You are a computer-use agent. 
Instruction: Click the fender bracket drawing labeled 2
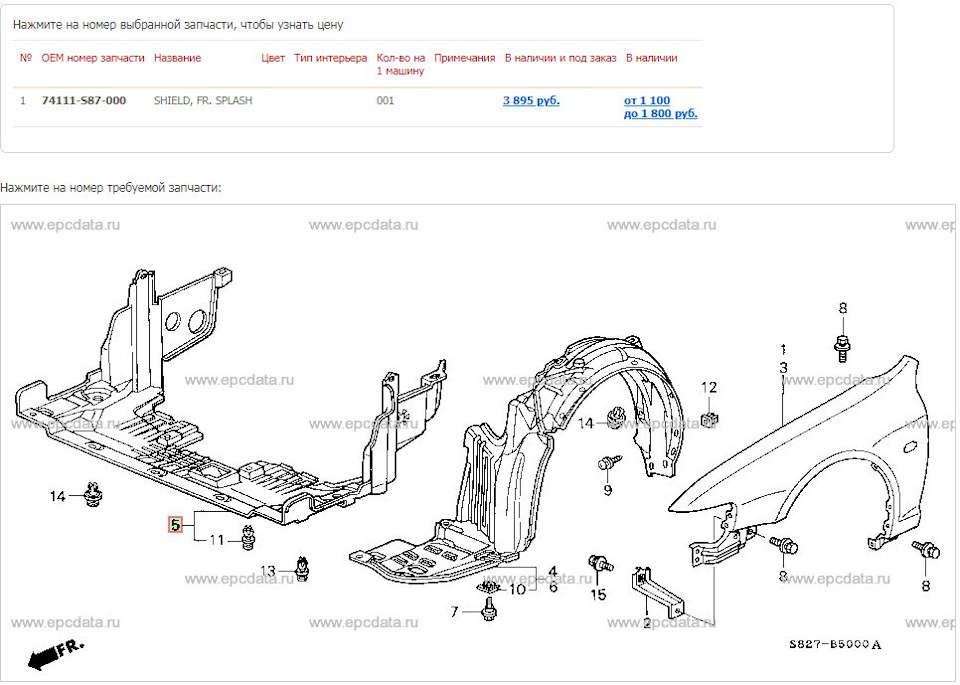(658, 593)
